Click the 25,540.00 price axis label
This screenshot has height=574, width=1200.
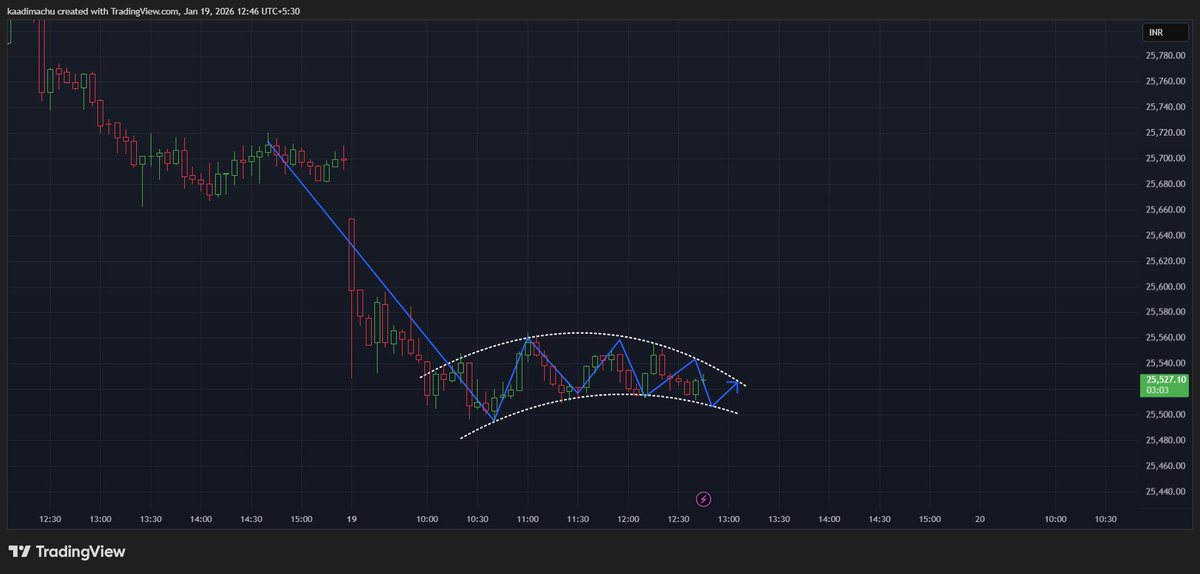1165,364
